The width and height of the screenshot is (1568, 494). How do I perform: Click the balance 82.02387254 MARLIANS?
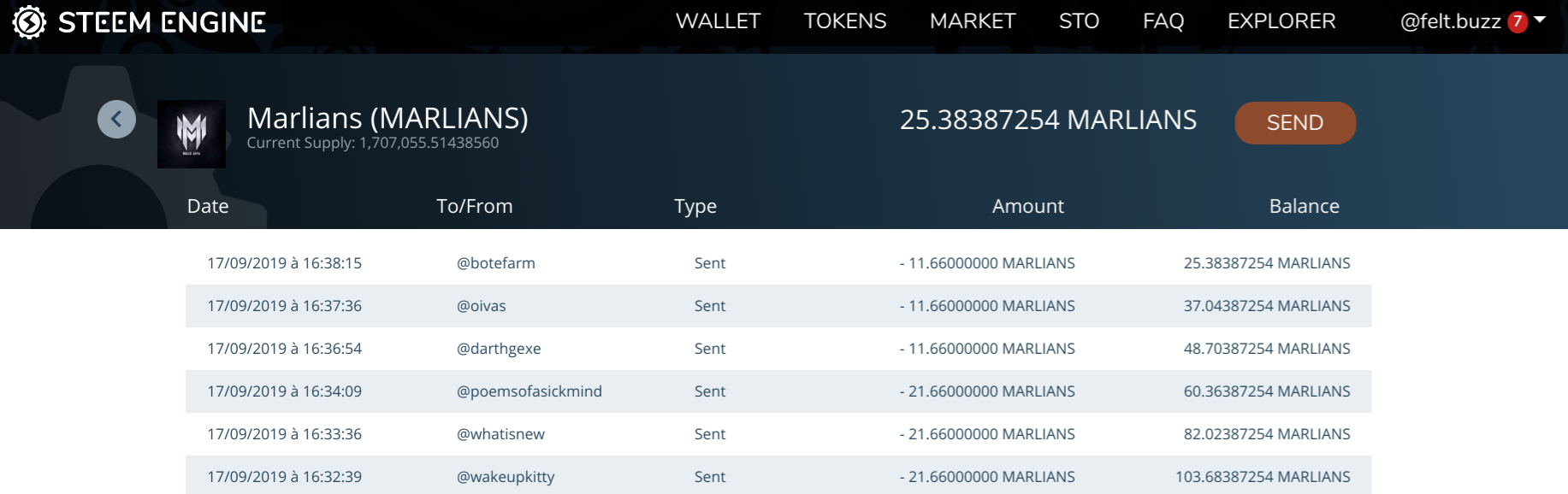coord(1267,434)
